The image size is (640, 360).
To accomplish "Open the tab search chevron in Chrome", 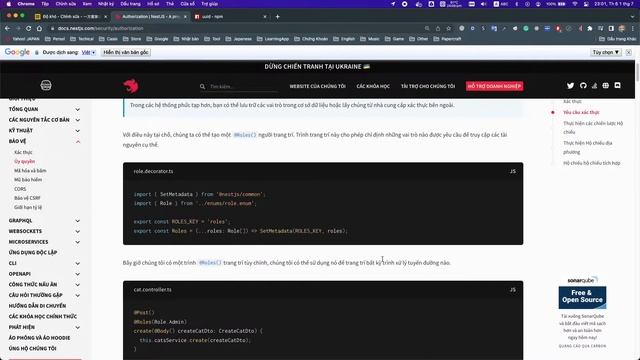I will 633,16.
